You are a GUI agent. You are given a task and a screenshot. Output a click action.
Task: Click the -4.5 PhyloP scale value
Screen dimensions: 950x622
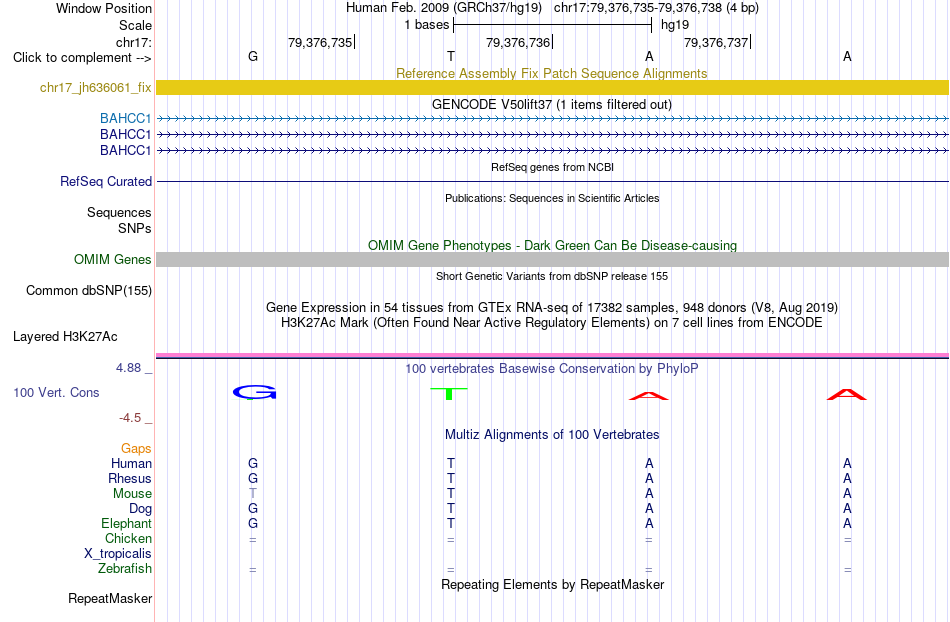(130, 417)
